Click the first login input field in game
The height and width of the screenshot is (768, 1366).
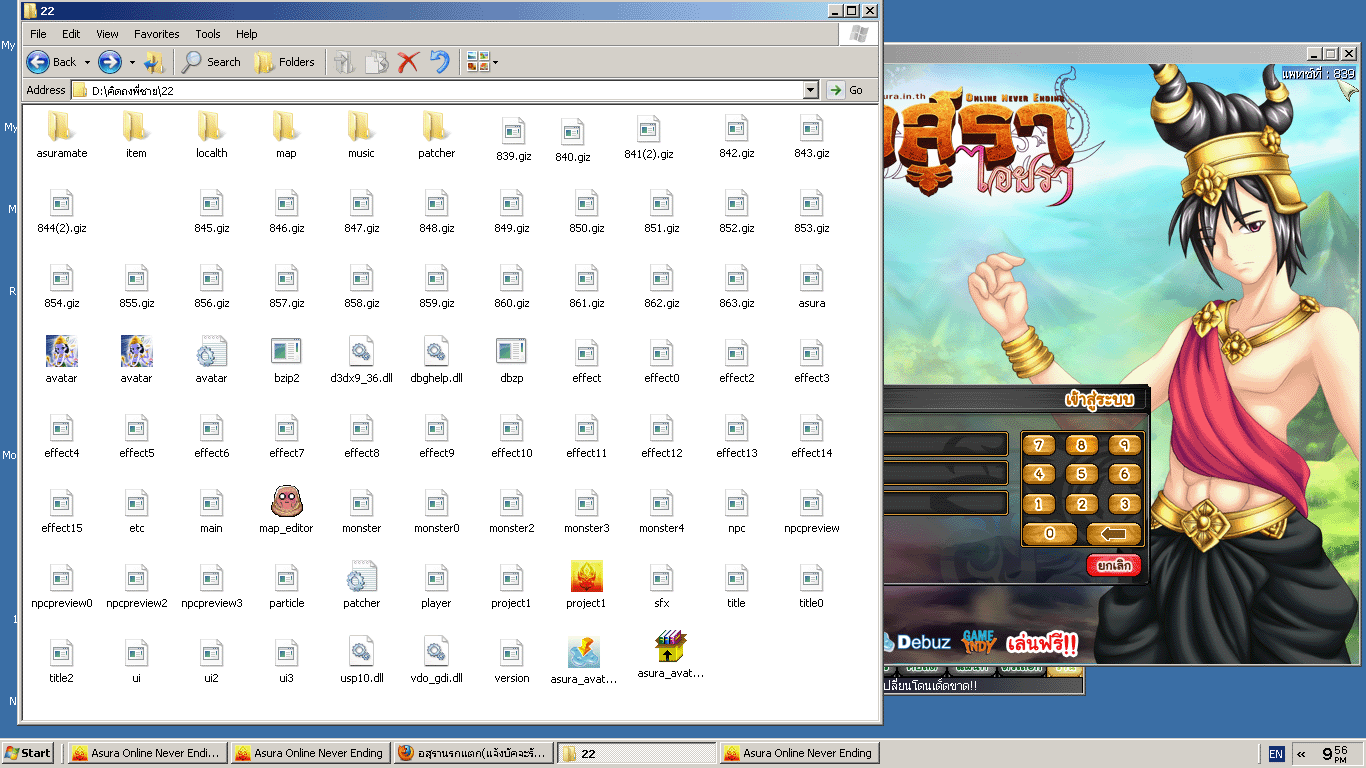(x=946, y=444)
